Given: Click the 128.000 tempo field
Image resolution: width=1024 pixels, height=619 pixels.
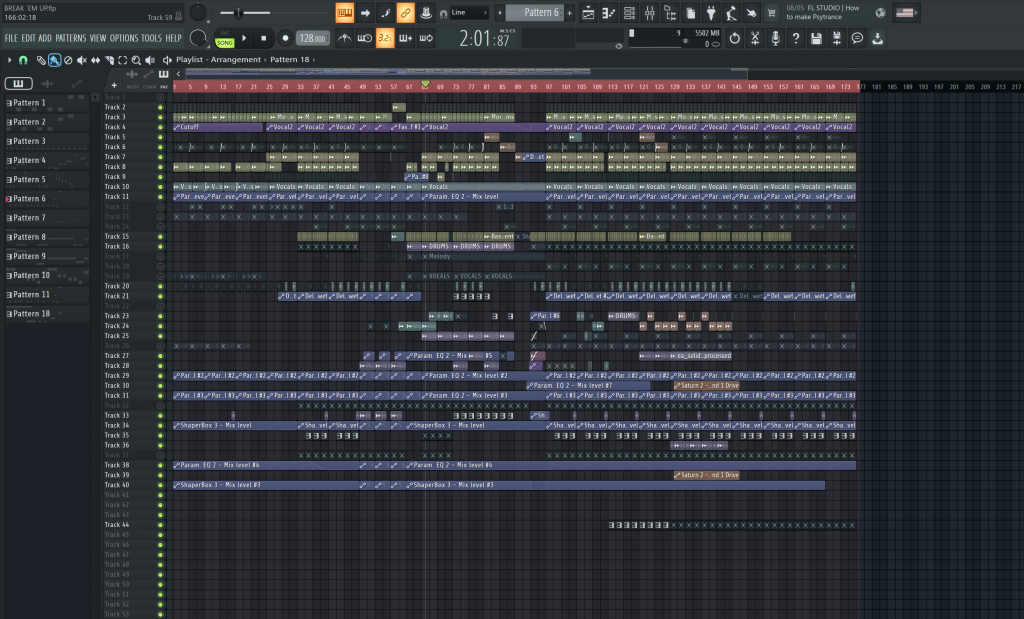Looking at the screenshot, I should (x=312, y=38).
